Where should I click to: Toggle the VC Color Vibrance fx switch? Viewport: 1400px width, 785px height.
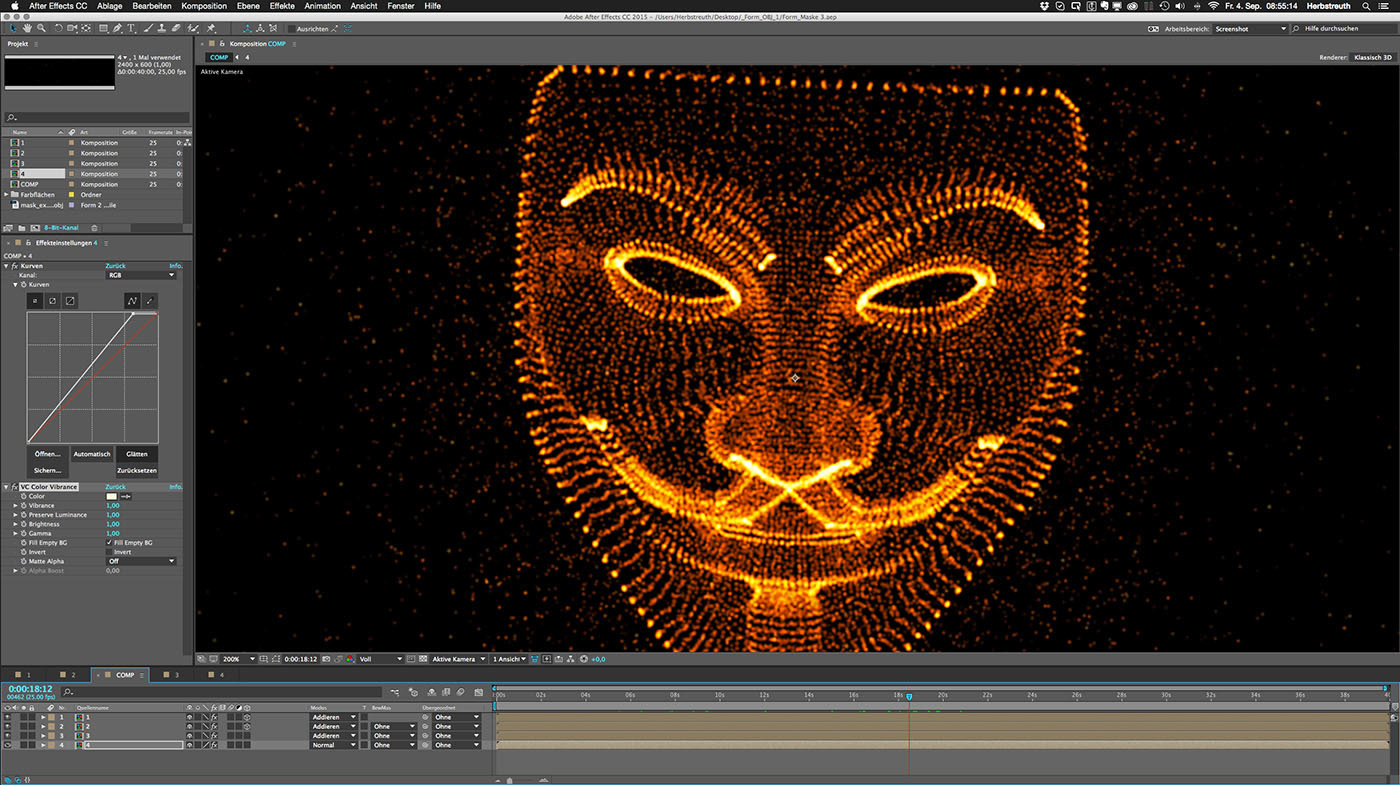tap(14, 487)
